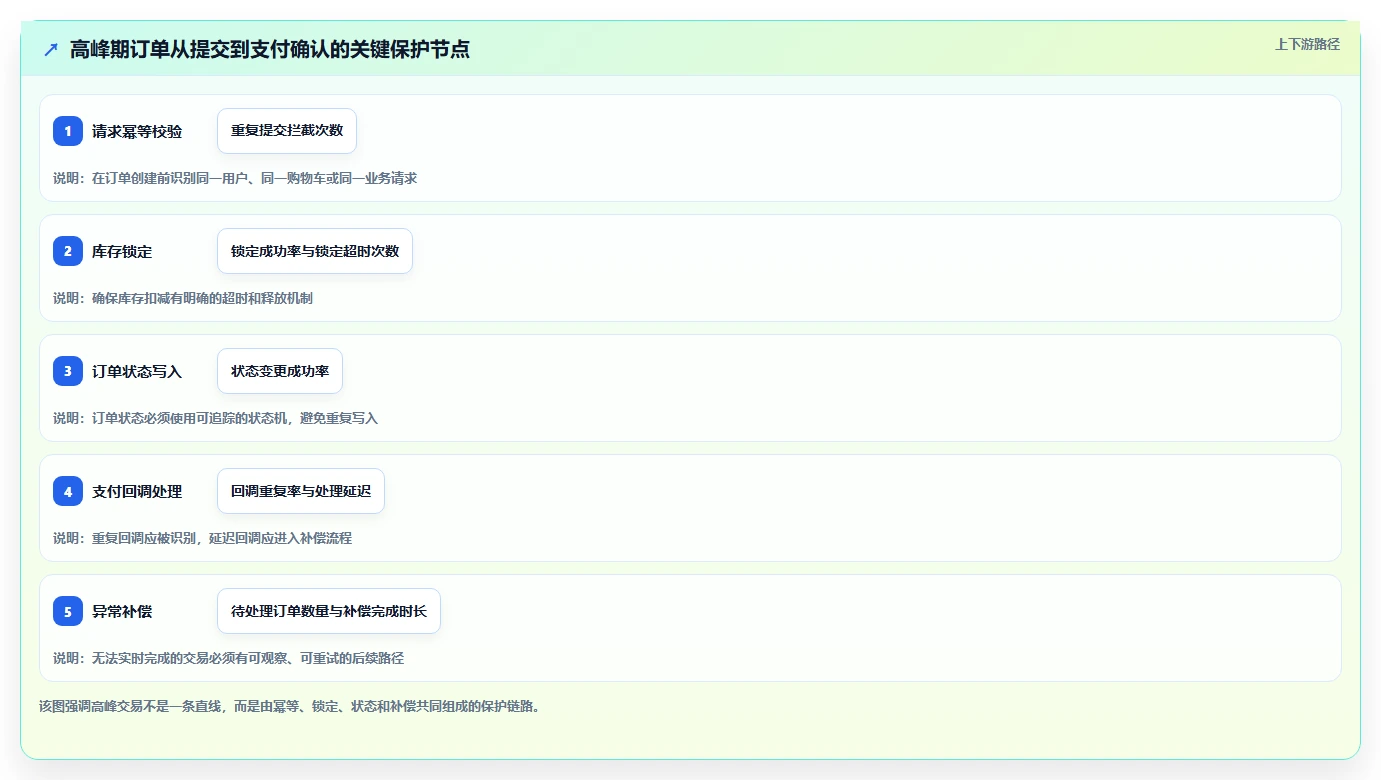
Task: Open the 待处理订单数量与补偿完成时长 metric chip
Action: pyautogui.click(x=329, y=611)
